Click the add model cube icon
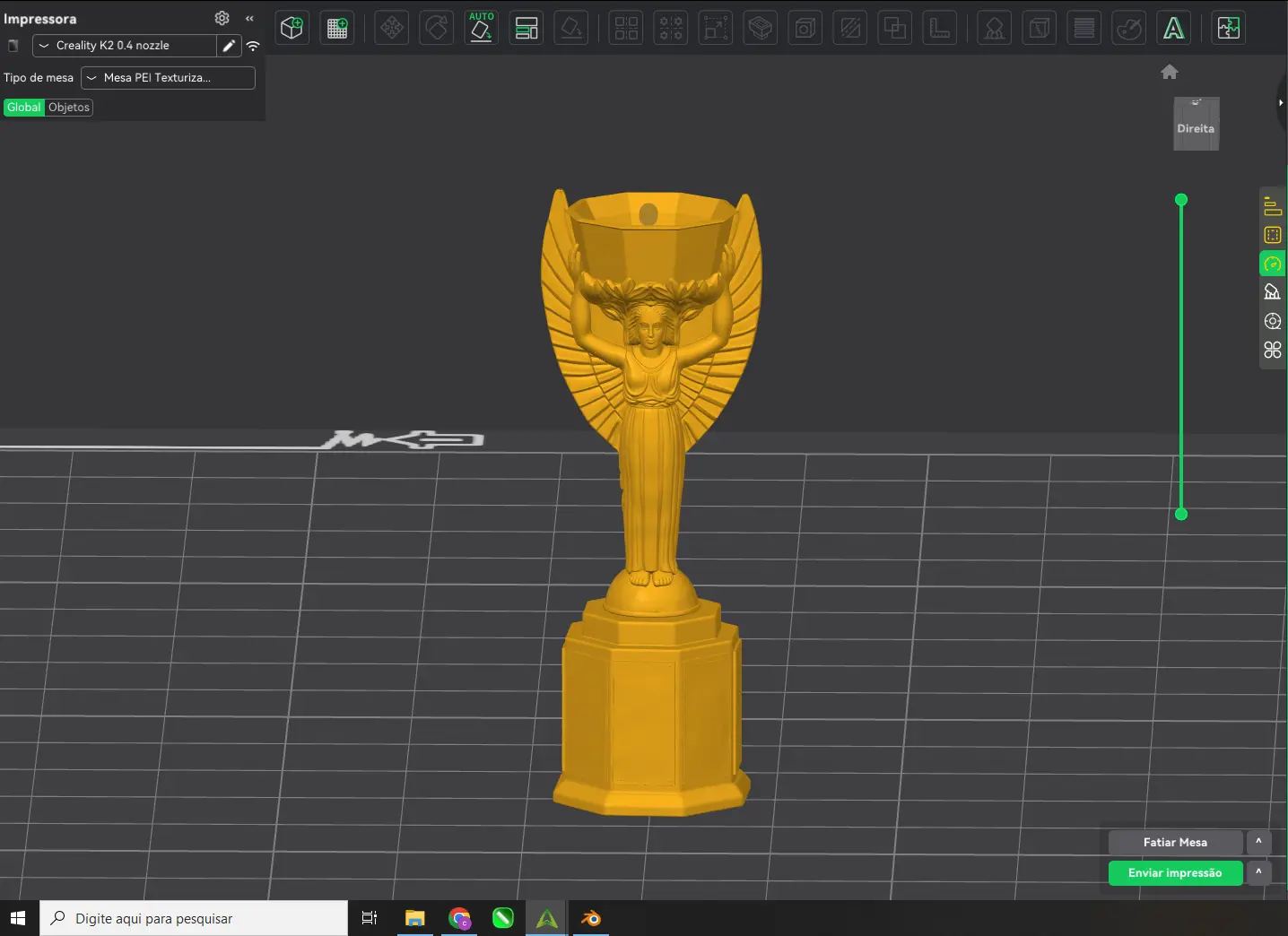 pos(292,28)
